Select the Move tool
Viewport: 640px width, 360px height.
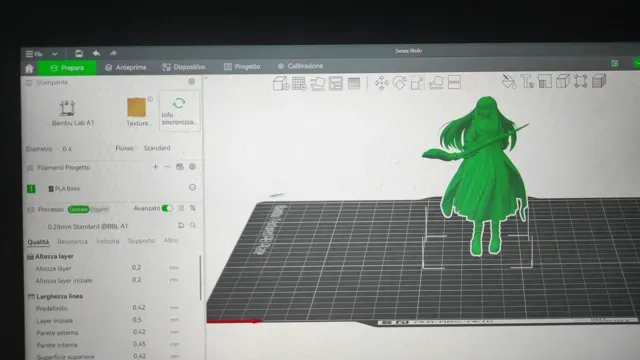coord(382,83)
